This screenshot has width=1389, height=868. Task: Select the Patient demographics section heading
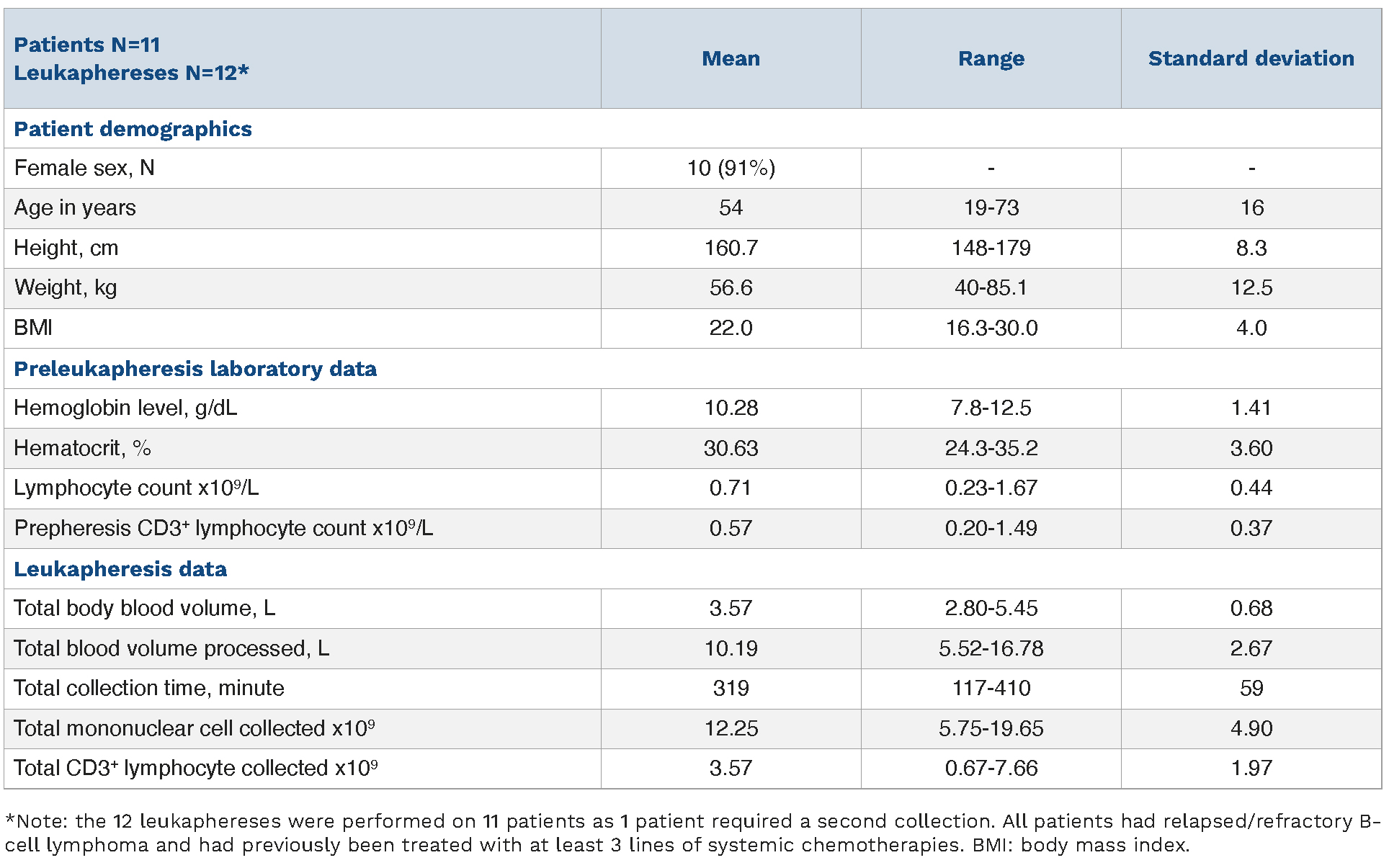click(x=133, y=129)
